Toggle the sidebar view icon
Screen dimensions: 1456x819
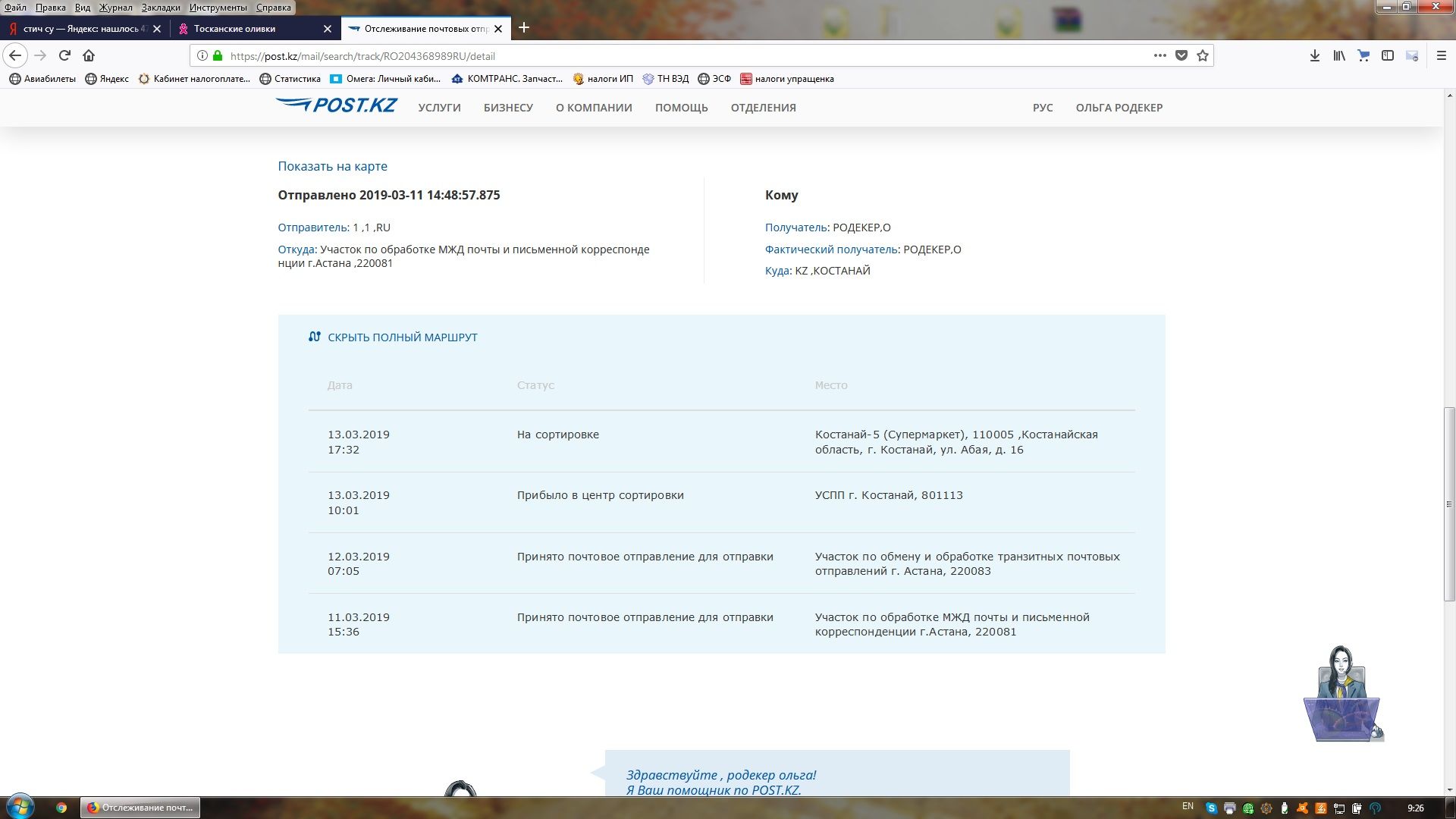[1388, 55]
